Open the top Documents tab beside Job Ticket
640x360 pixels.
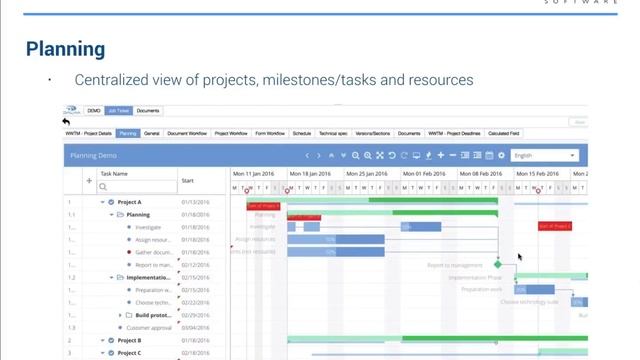(148, 111)
